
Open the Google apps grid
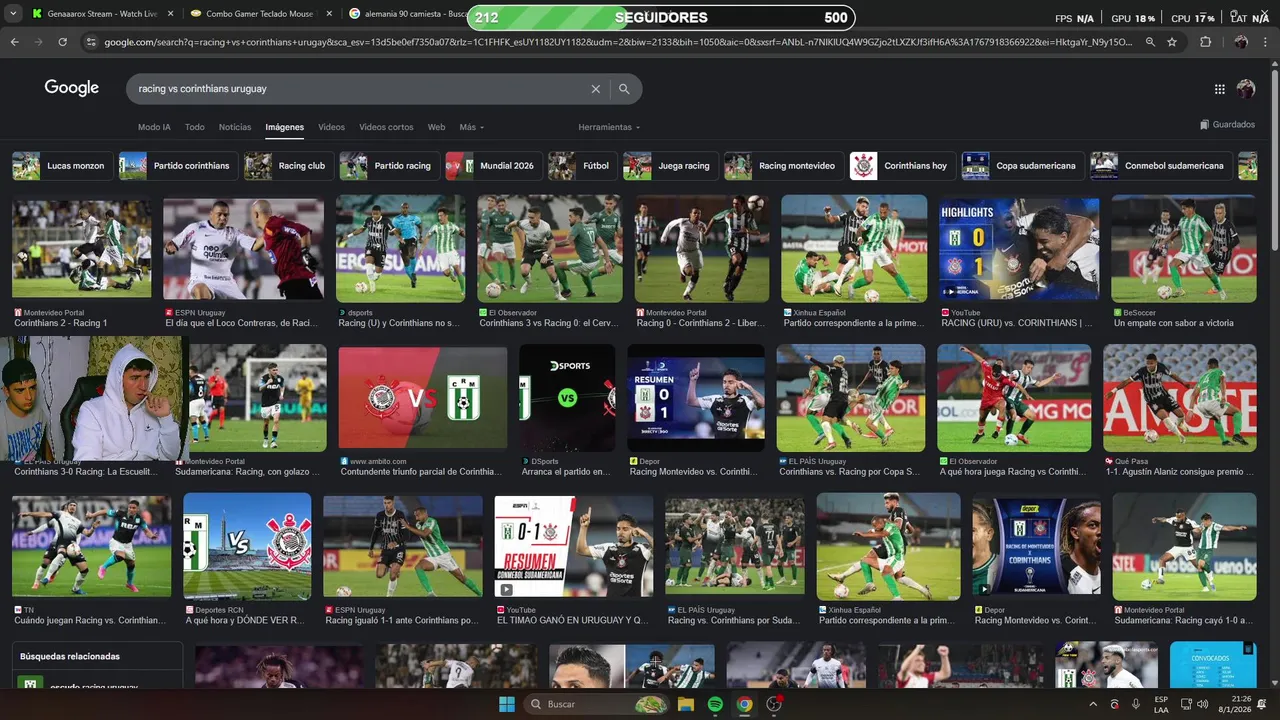tap(1219, 89)
